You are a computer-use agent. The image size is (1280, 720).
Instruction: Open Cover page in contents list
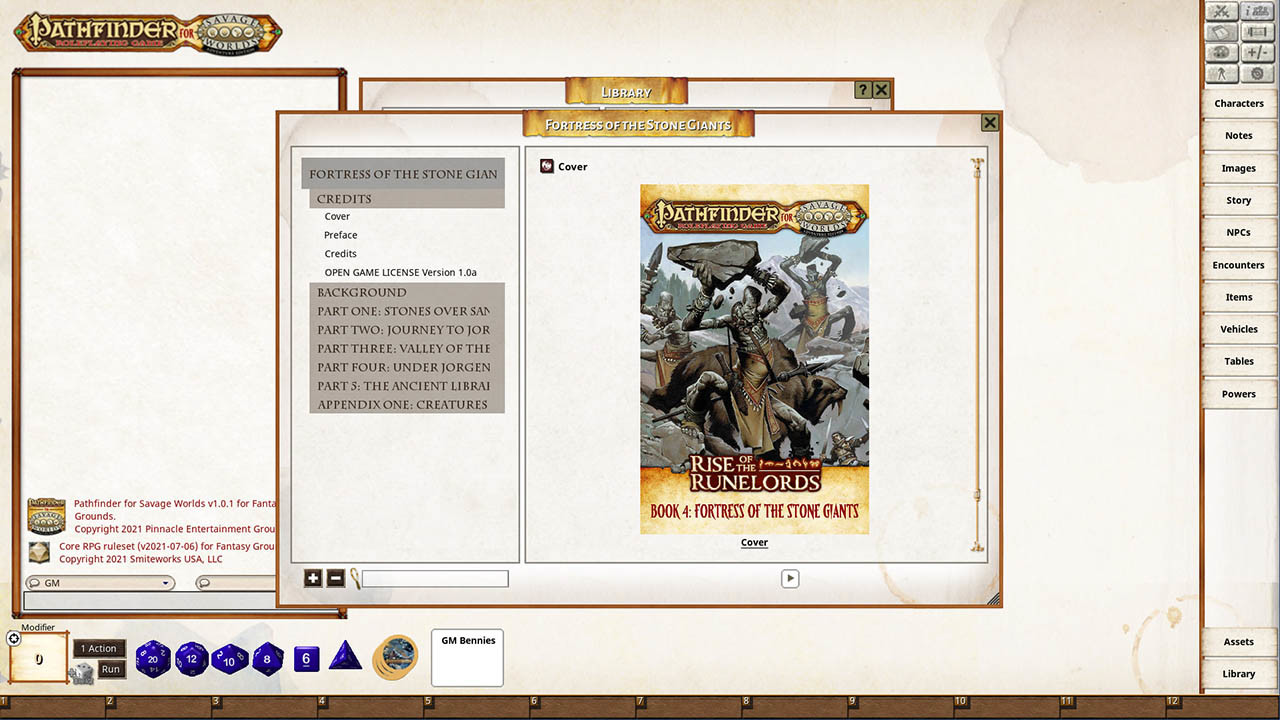point(337,216)
